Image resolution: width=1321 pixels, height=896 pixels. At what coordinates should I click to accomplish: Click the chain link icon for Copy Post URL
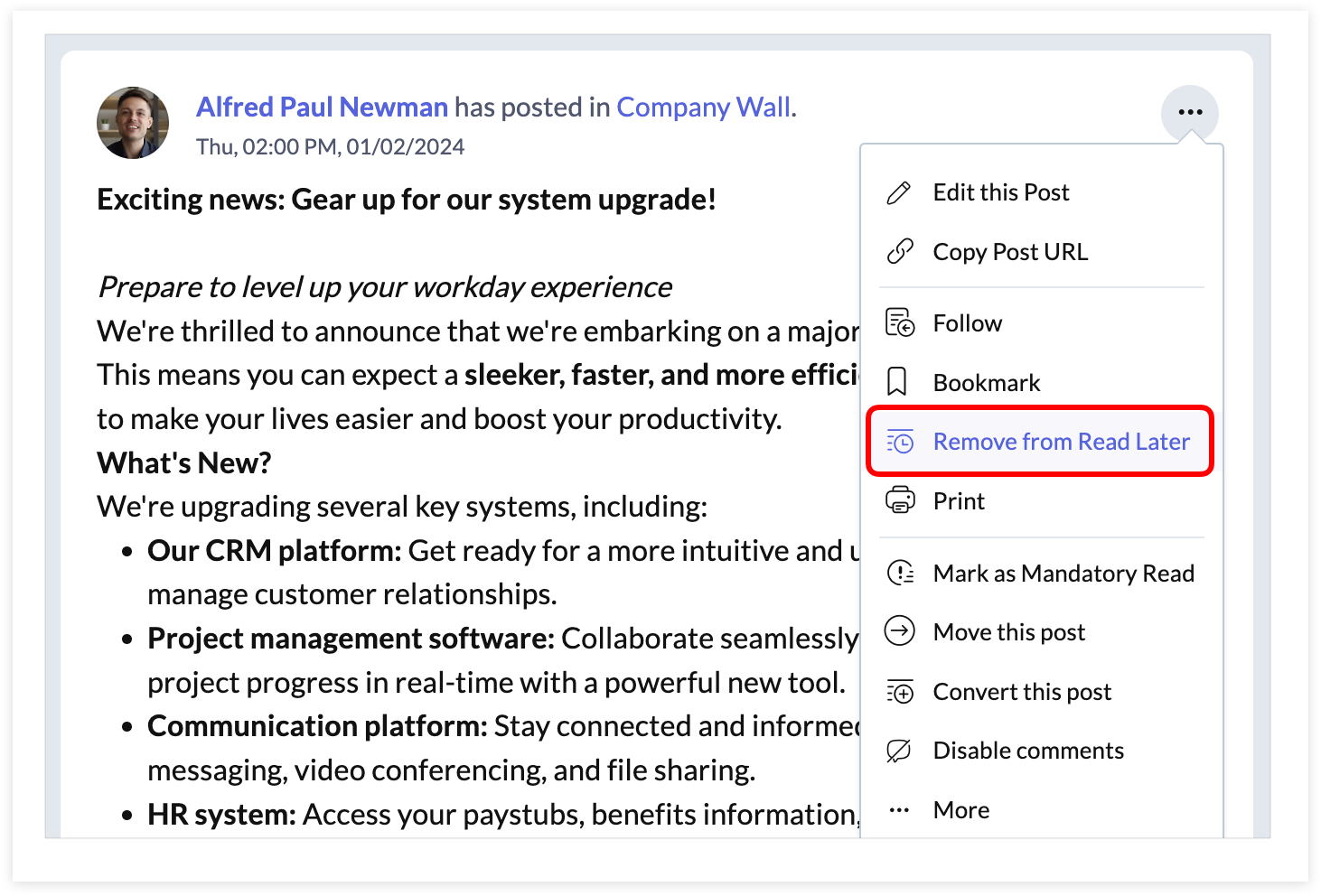(899, 251)
